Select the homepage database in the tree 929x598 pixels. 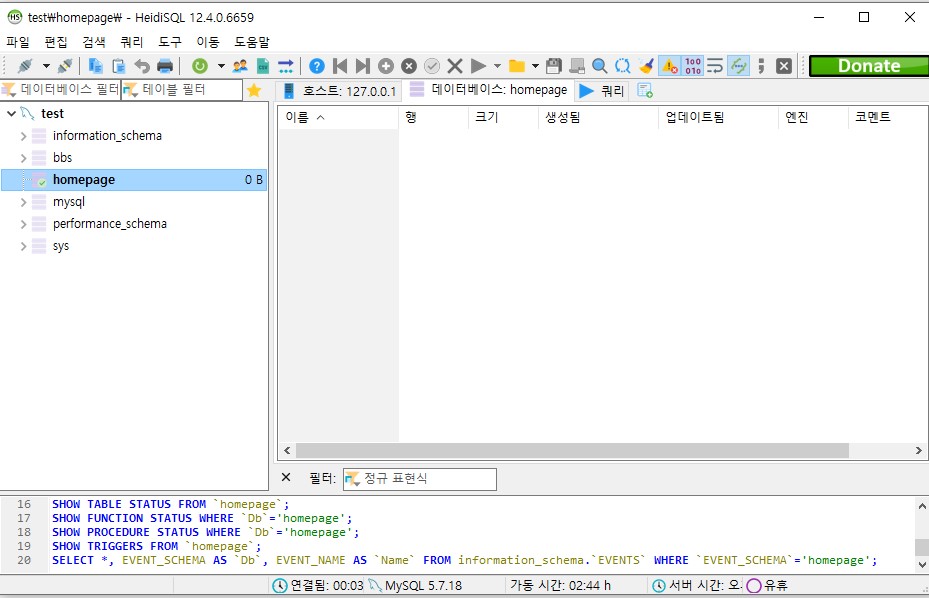click(134, 180)
